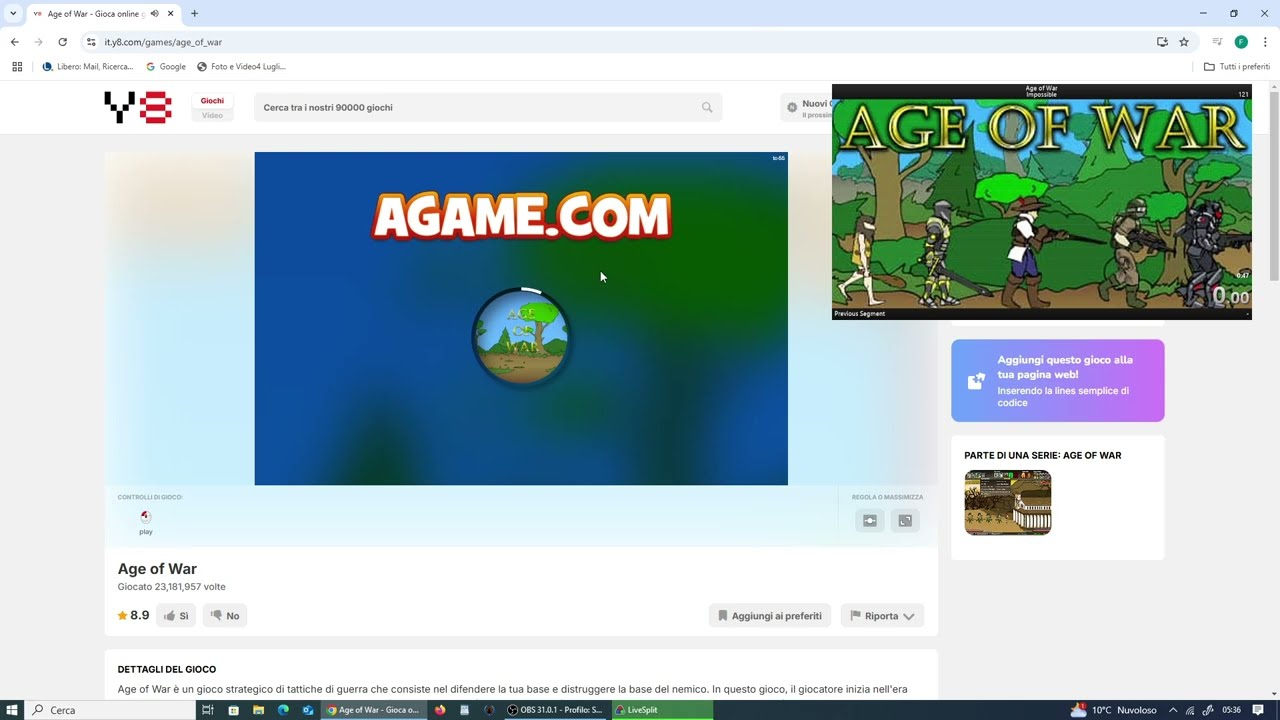This screenshot has width=1280, height=720.
Task: Go forward using the browser forward arrow
Action: 38,42
